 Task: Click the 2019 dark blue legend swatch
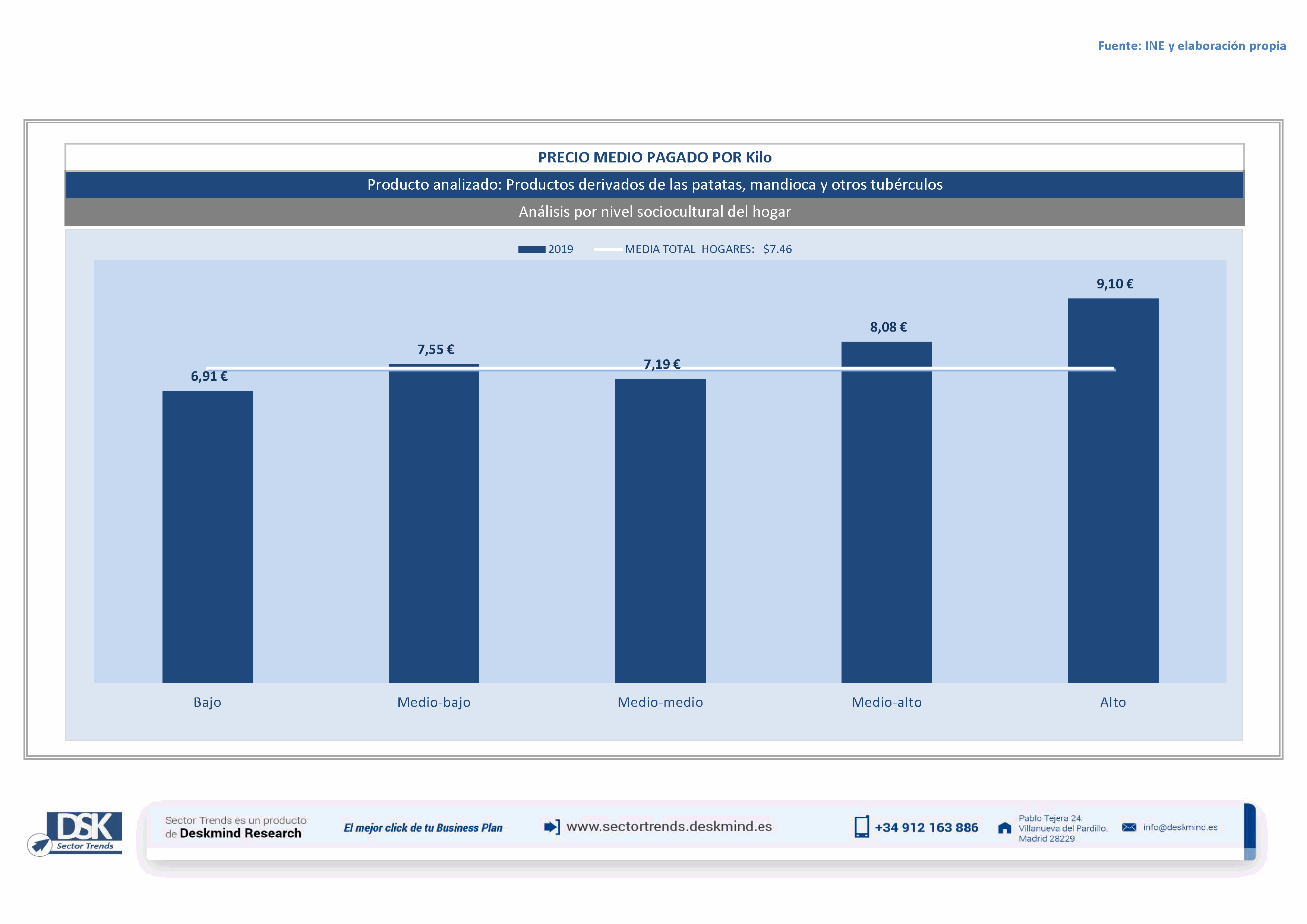pos(531,249)
